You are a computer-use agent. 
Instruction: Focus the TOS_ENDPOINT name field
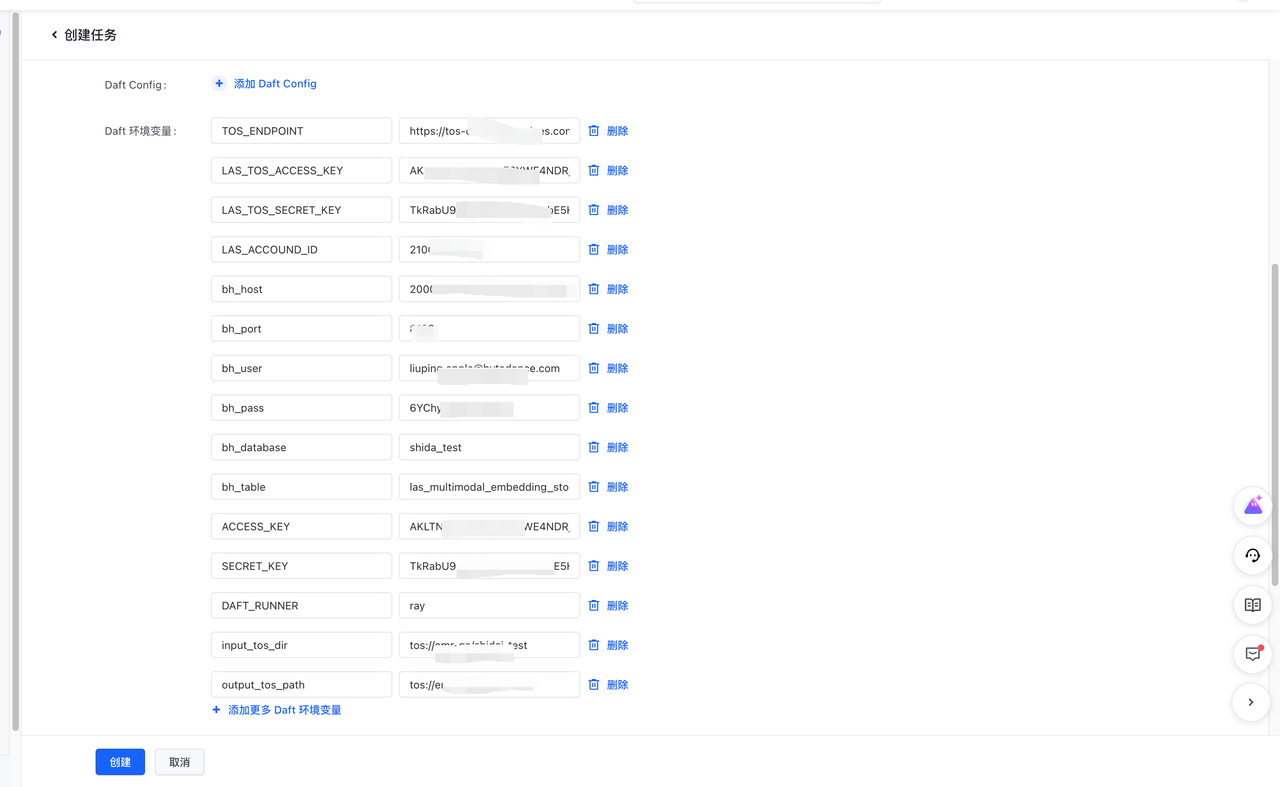pos(301,131)
